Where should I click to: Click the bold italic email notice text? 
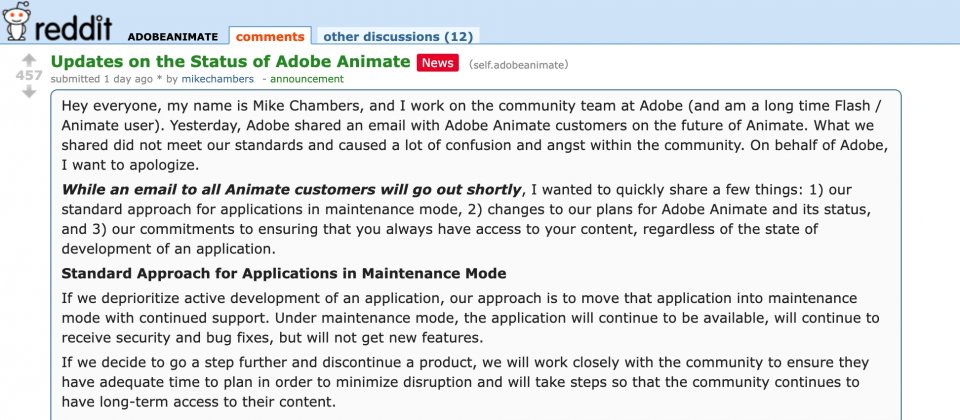pos(292,190)
